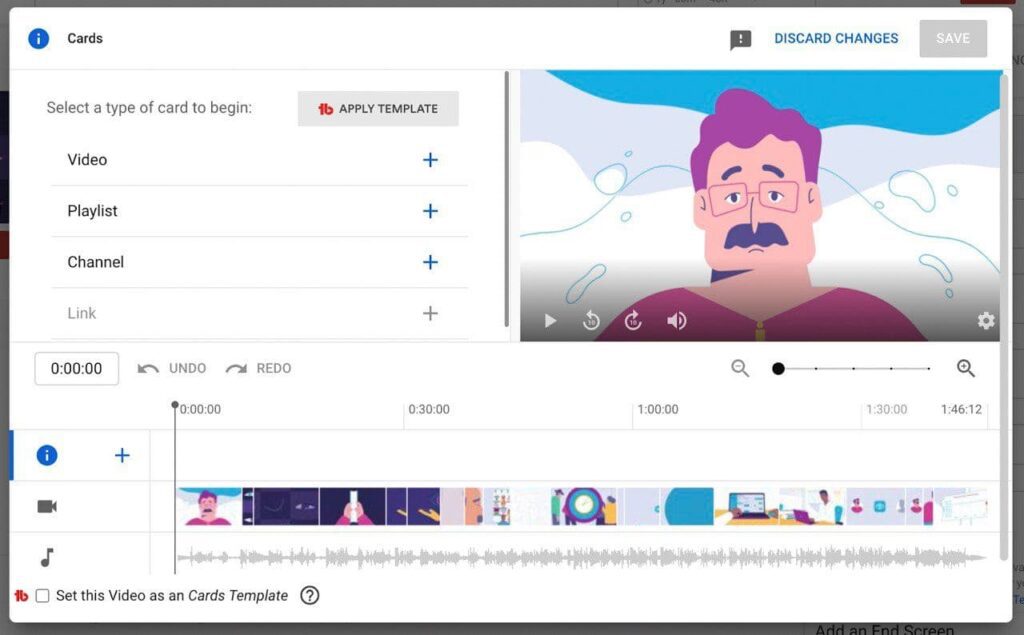Expand the Channel card type with its plus
Screen dimensions: 1024x635
point(430,262)
